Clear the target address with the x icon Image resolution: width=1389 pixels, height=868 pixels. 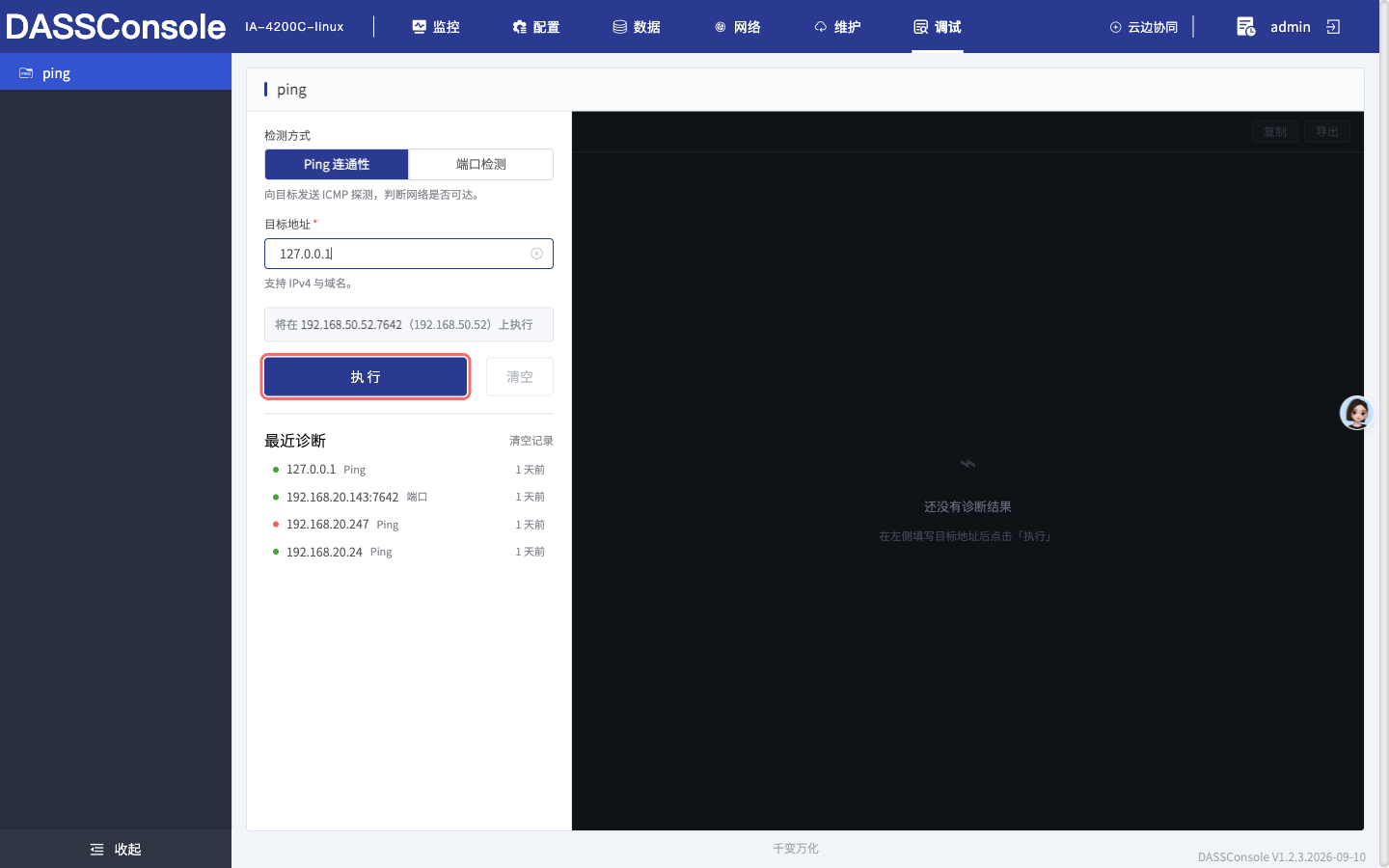[536, 254]
